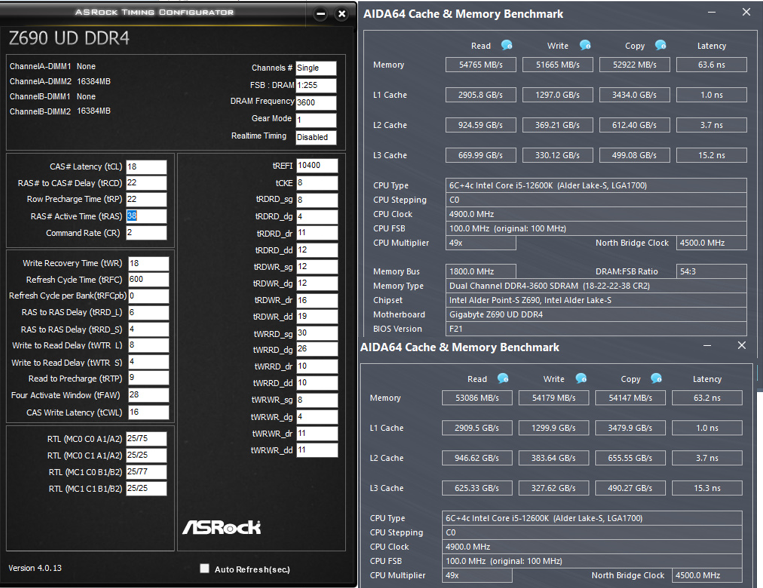763x588 pixels.
Task: Click BIOS Version F21 field
Action: pos(596,329)
